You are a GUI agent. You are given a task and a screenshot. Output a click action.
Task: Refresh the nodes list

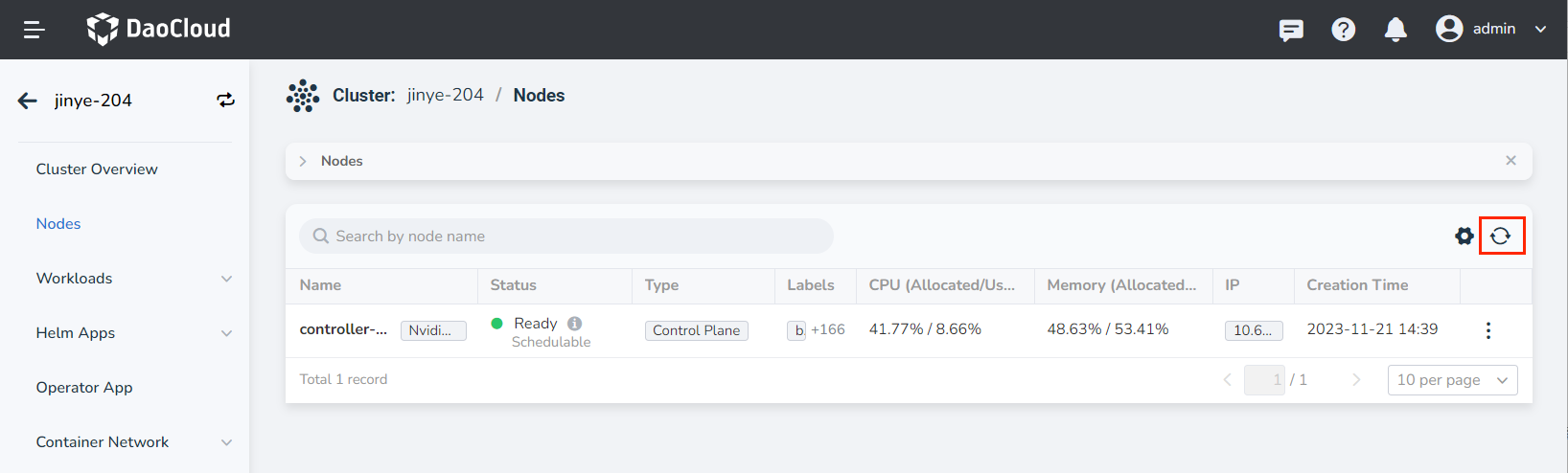(1501, 236)
